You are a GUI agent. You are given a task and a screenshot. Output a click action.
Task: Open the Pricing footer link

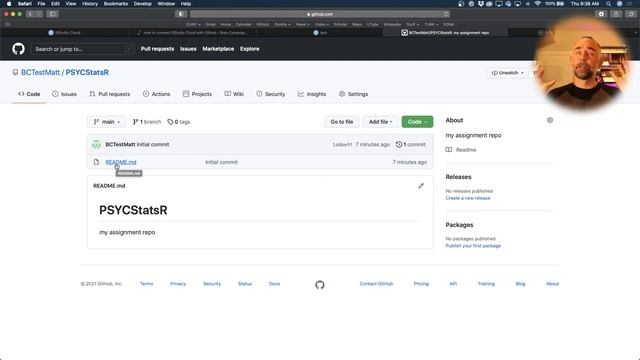[x=421, y=284]
